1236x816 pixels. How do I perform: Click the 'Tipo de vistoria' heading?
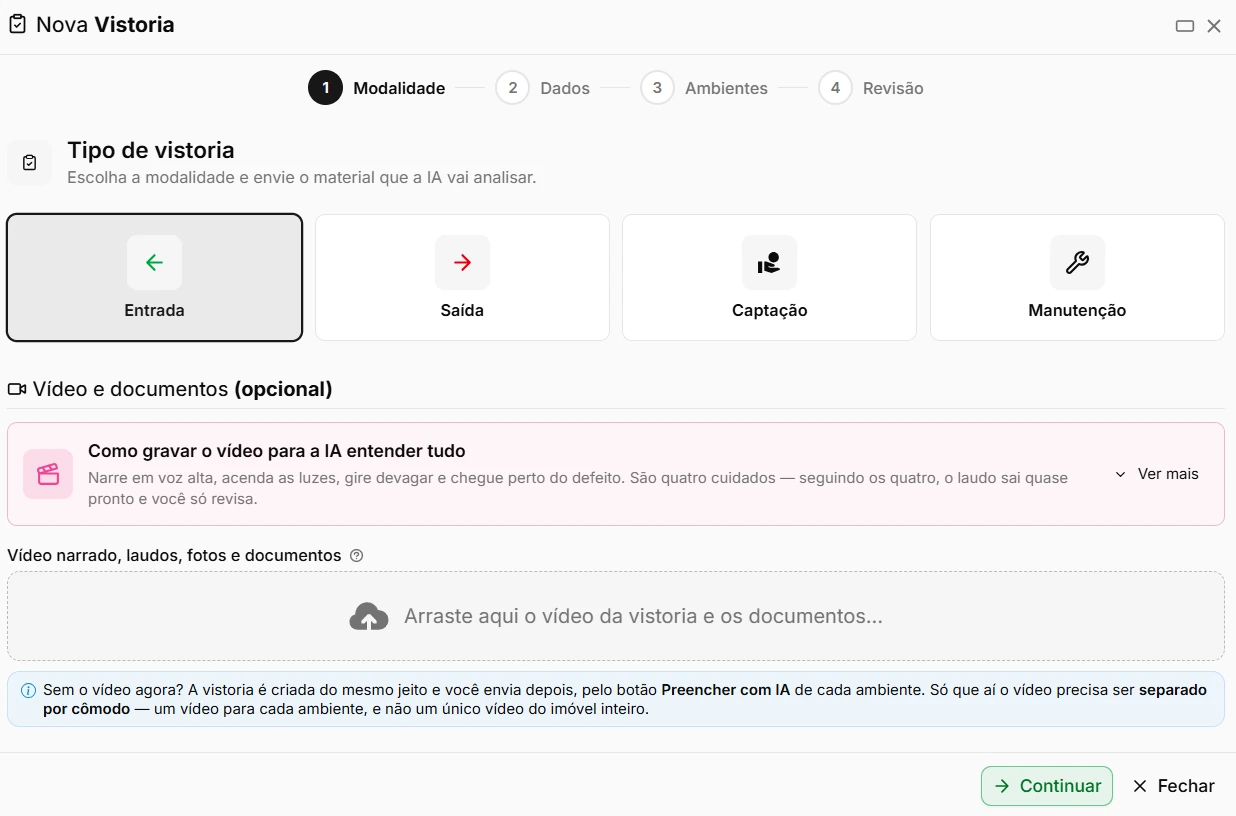[151, 150]
